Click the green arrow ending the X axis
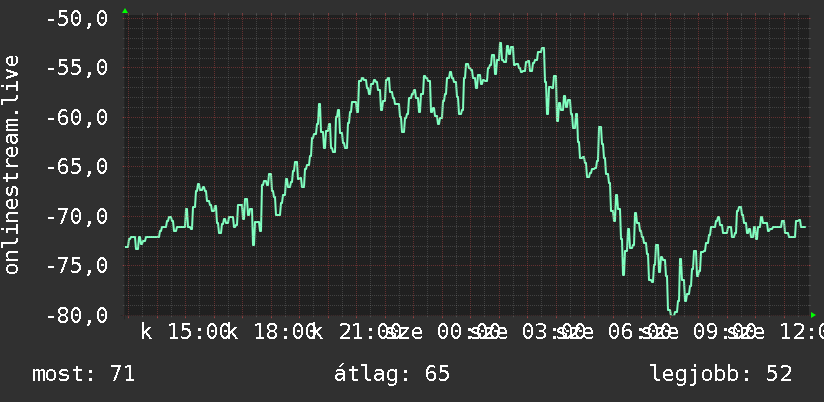Image resolution: width=824 pixels, height=402 pixels. click(x=813, y=315)
